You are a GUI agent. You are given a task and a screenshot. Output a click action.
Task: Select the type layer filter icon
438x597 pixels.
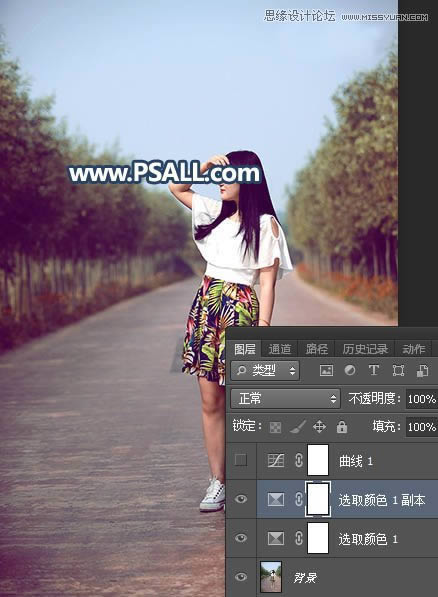click(x=374, y=370)
